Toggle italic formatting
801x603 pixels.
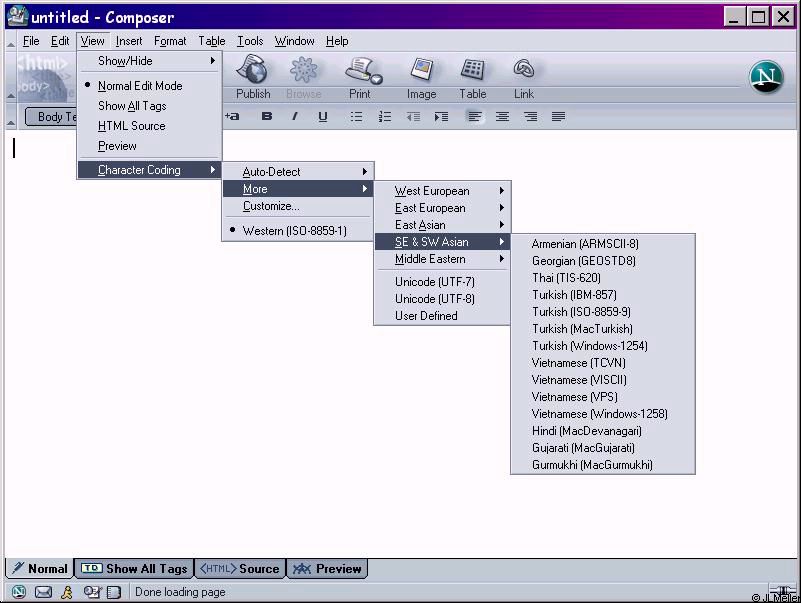click(x=294, y=117)
